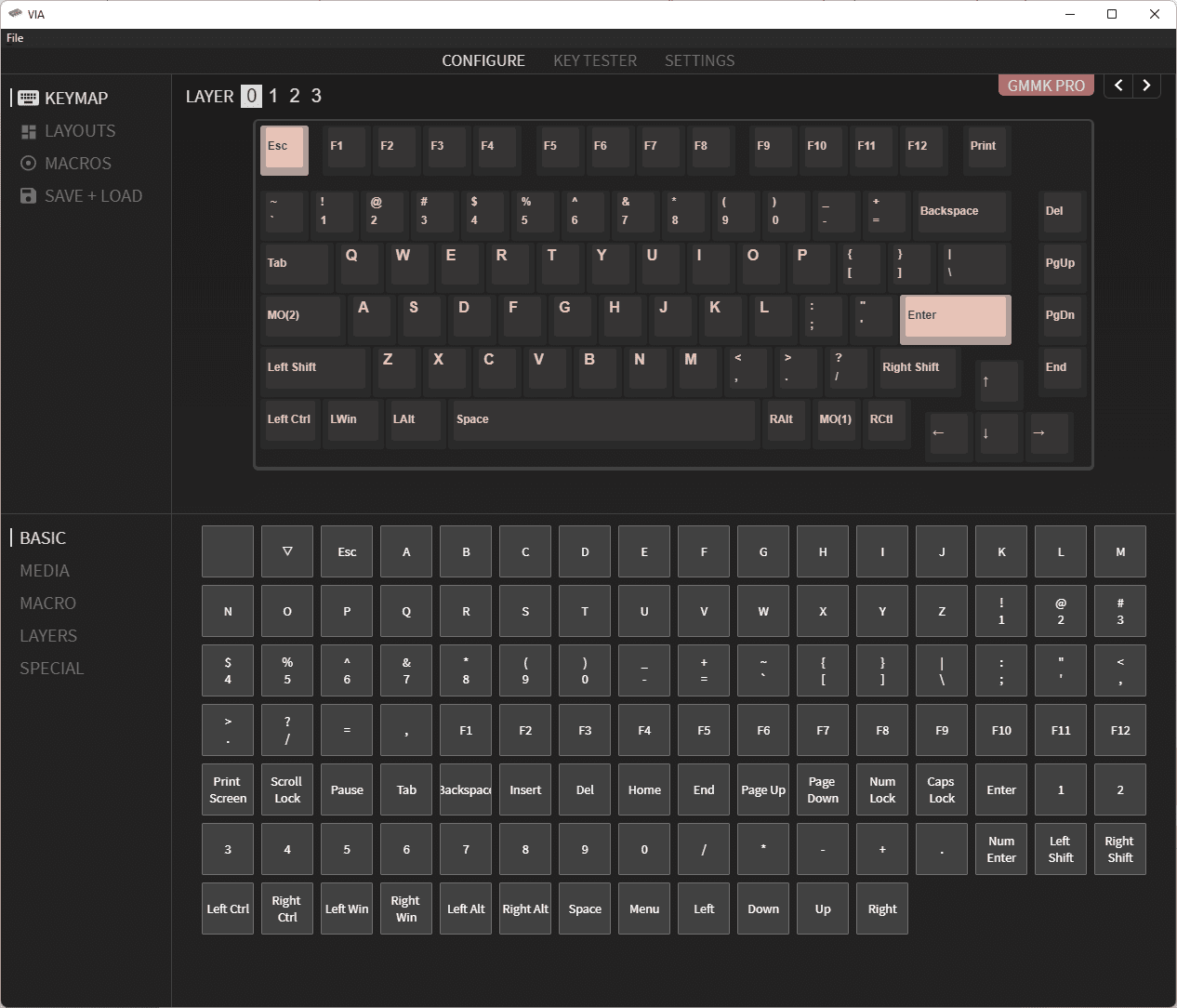Switch to the Settings tab
The height and width of the screenshot is (1008, 1177).
click(x=699, y=60)
